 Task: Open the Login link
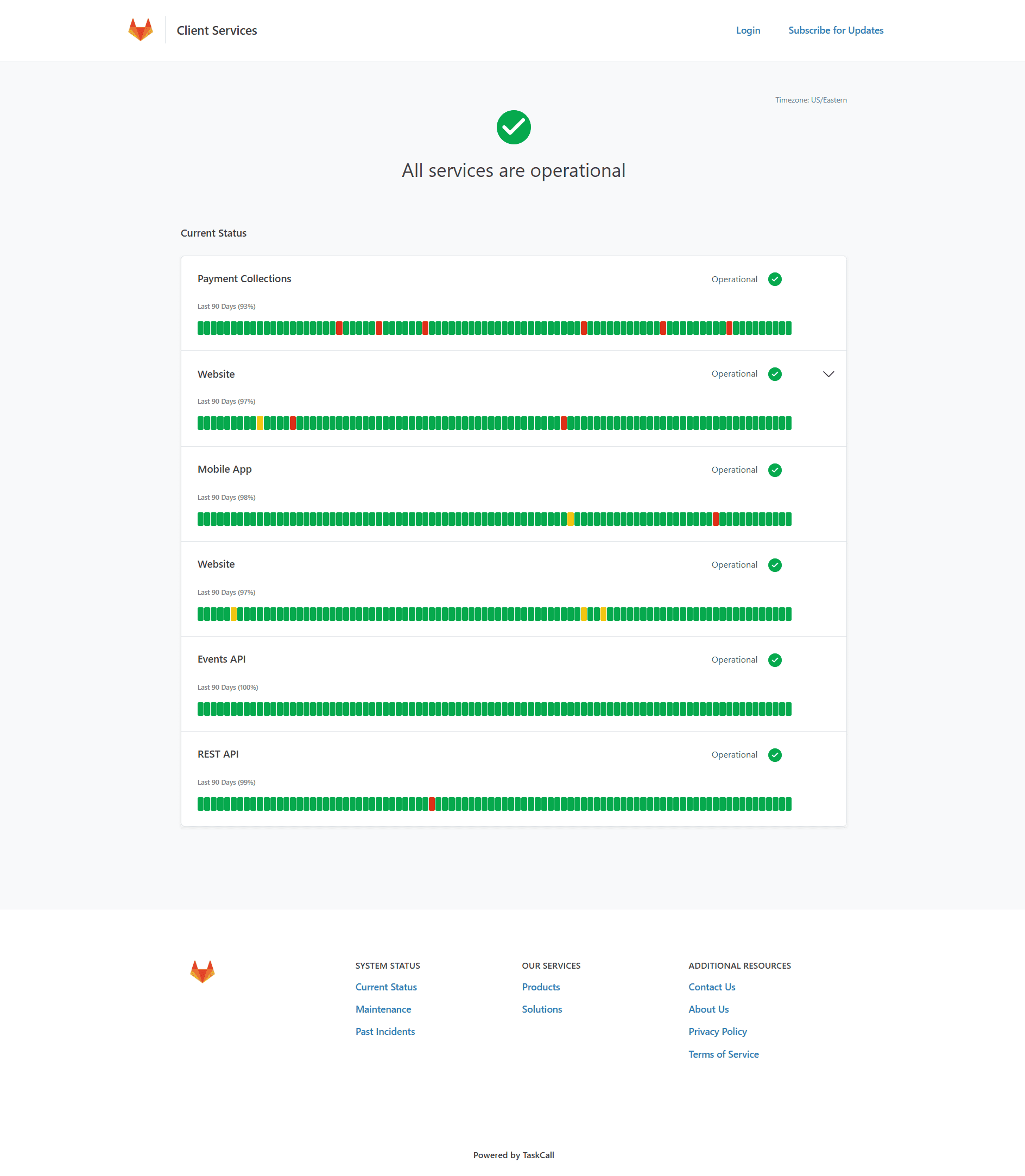pos(748,30)
